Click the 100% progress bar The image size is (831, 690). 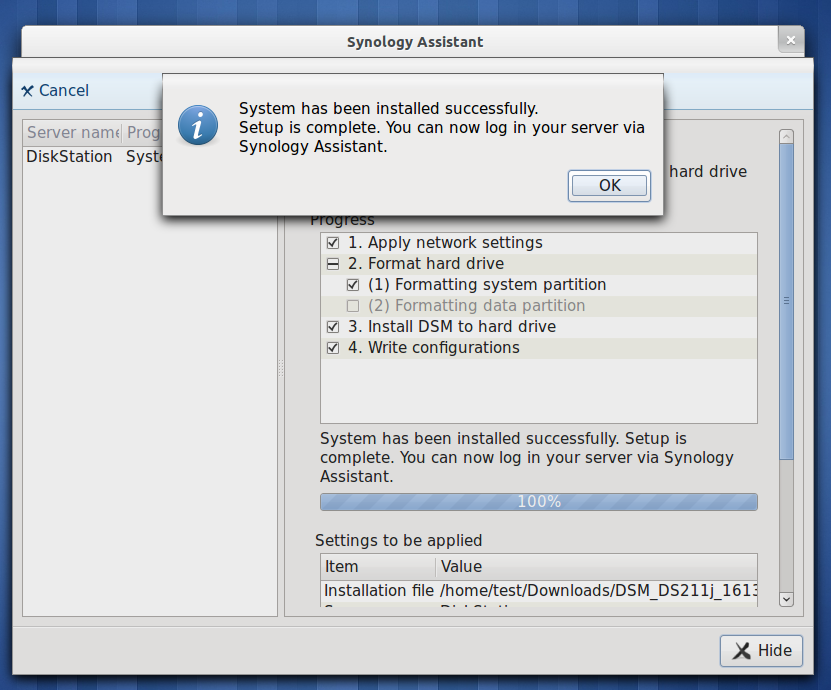tap(538, 502)
